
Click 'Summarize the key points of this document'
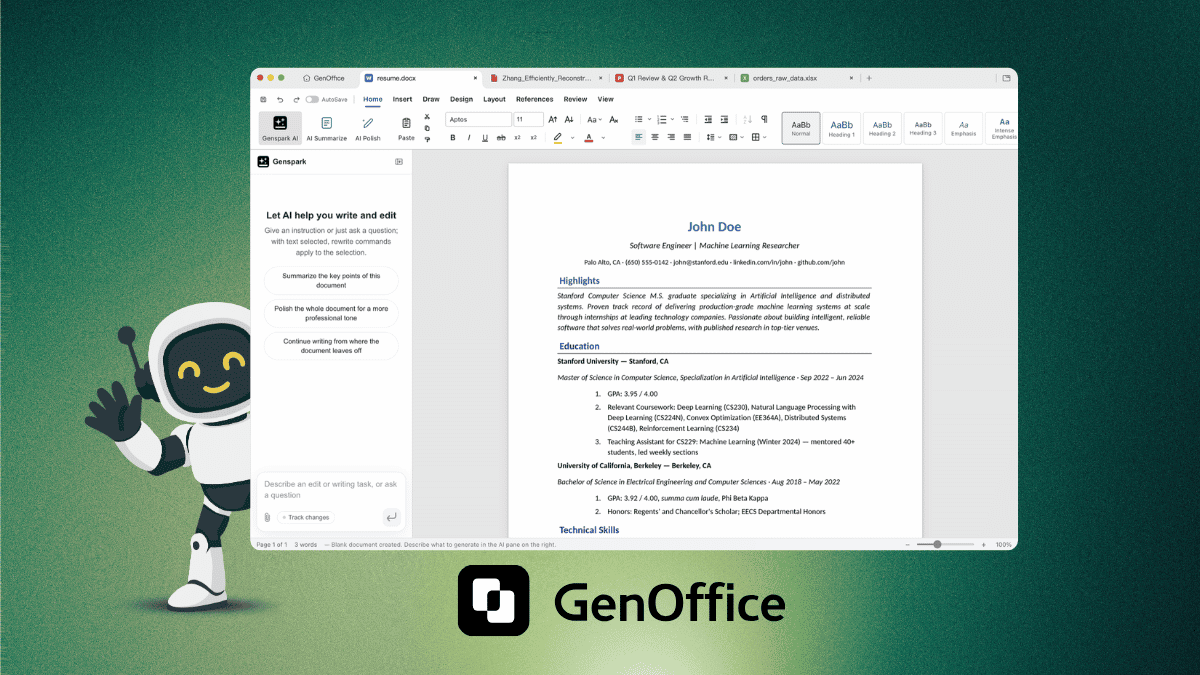[x=331, y=280]
